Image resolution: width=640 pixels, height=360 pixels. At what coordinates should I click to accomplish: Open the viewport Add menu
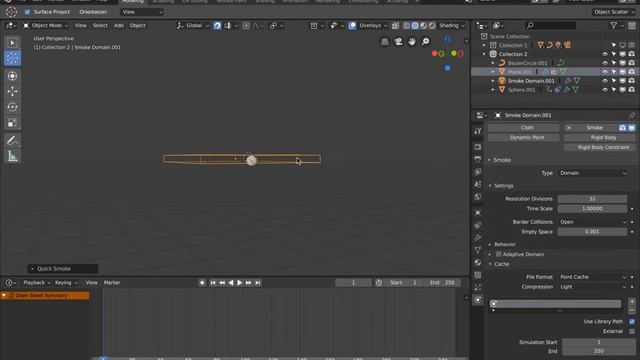pos(118,26)
